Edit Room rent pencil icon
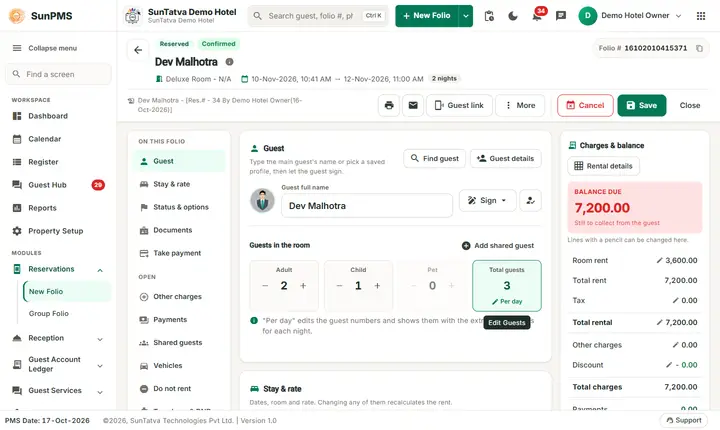Image resolution: width=720 pixels, height=430 pixels. coord(659,260)
